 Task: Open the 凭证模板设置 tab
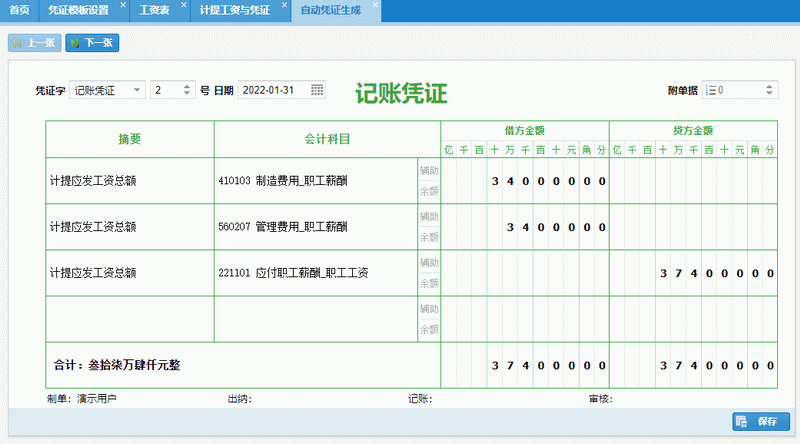(78, 10)
